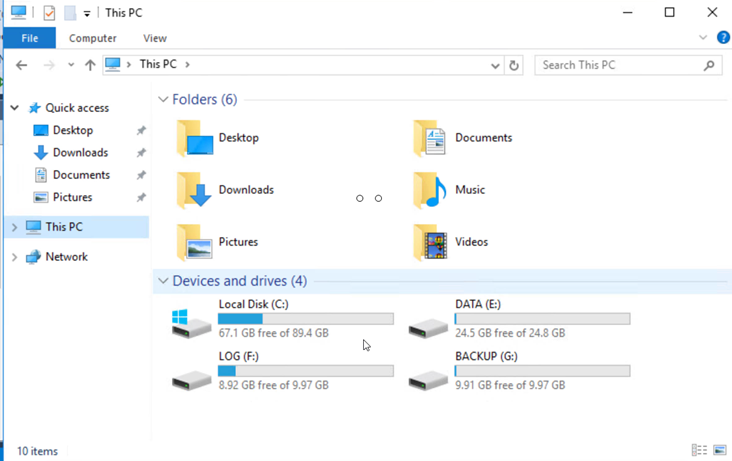The image size is (732, 461).
Task: Click the "9.91 GB free of 9.97 GB" text
Action: click(510, 385)
